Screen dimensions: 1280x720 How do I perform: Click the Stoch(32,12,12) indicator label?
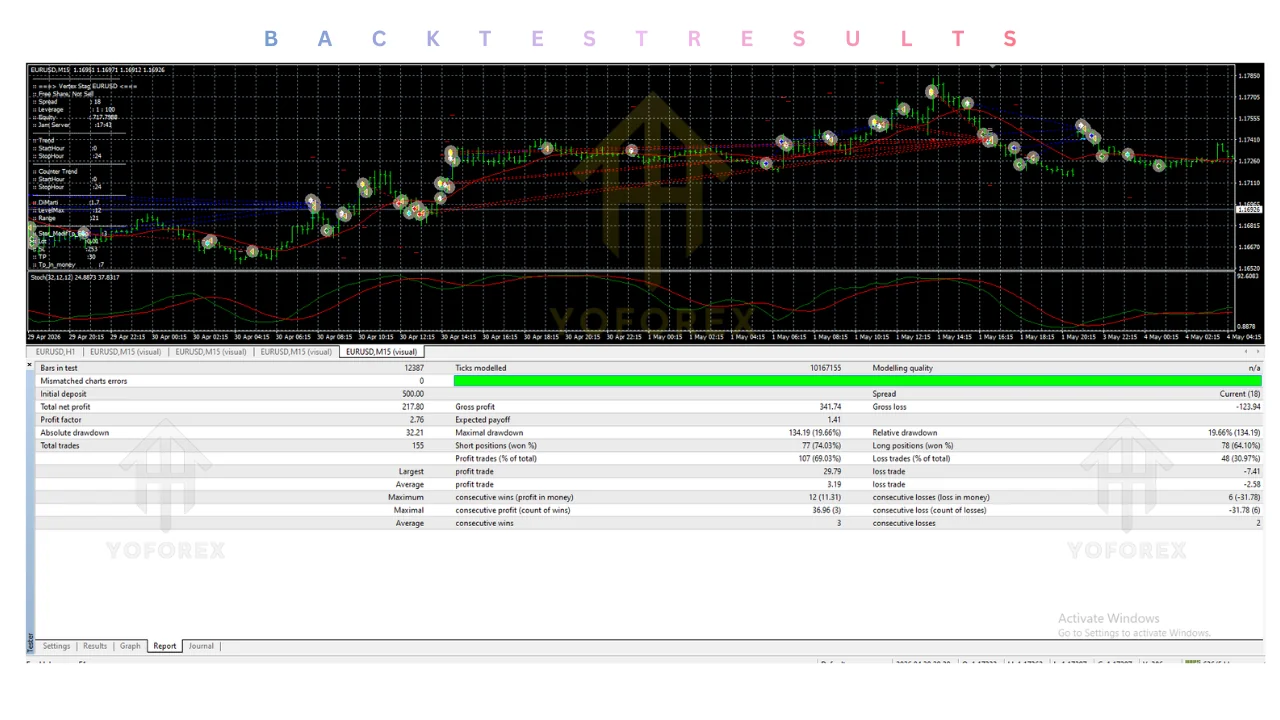click(75, 277)
